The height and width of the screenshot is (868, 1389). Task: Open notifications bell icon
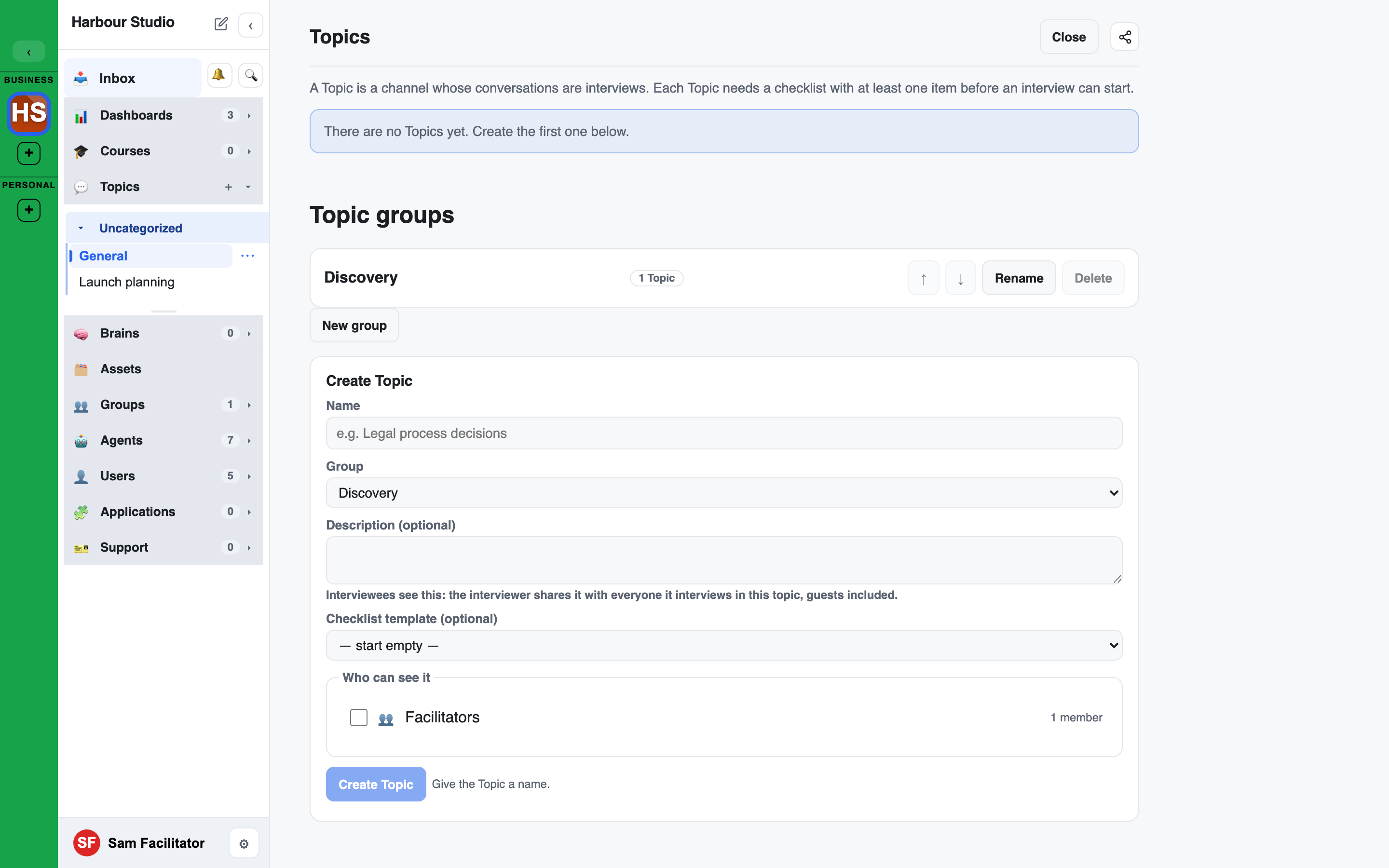(219, 75)
